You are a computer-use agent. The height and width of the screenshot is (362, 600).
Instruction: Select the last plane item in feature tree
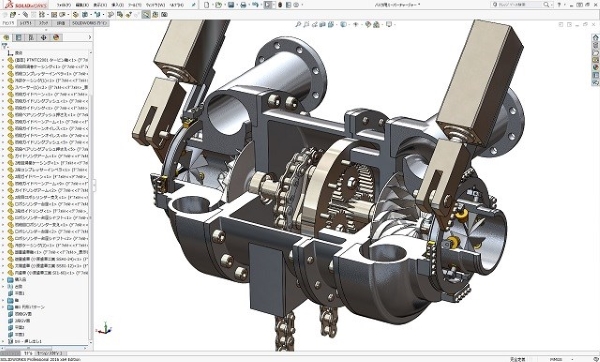pyautogui.click(x=19, y=334)
